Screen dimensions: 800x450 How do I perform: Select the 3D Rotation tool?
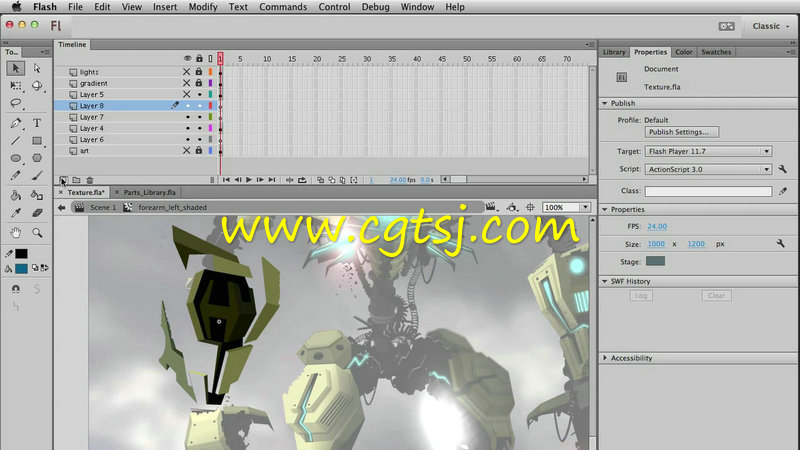point(37,86)
